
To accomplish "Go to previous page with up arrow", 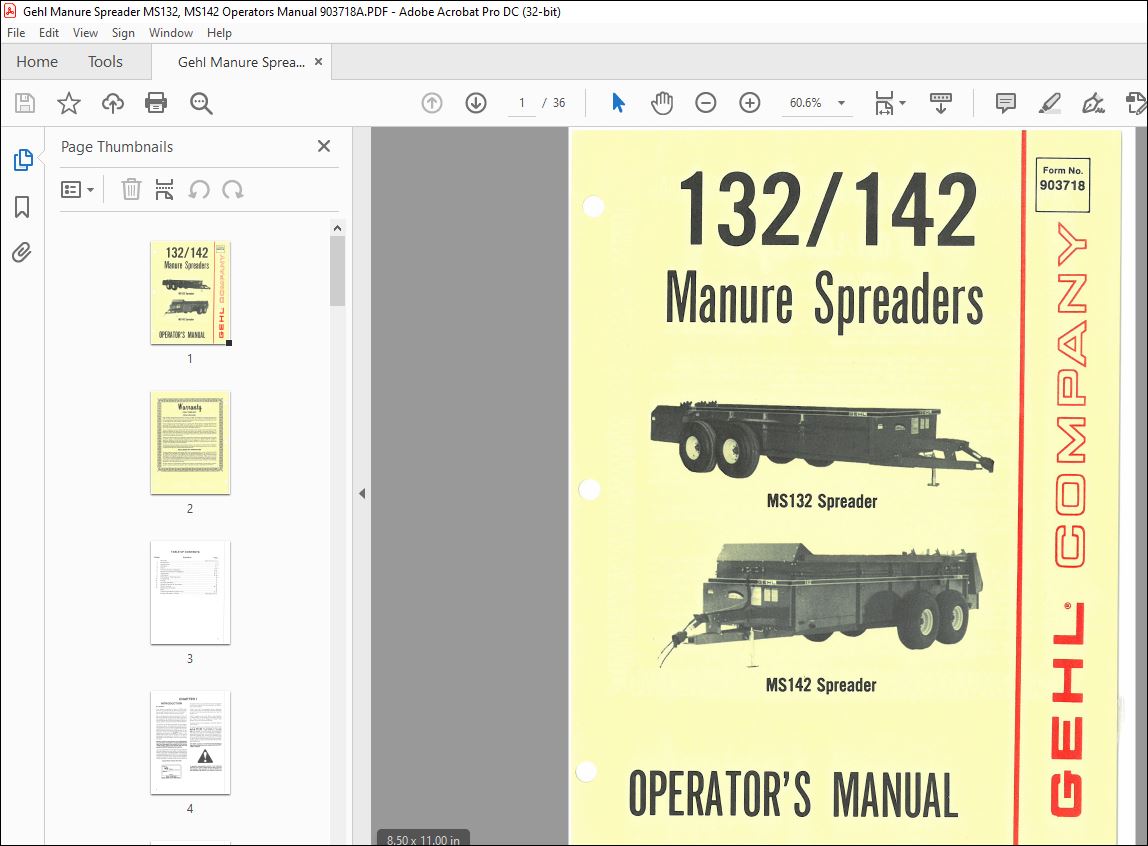I will click(432, 103).
